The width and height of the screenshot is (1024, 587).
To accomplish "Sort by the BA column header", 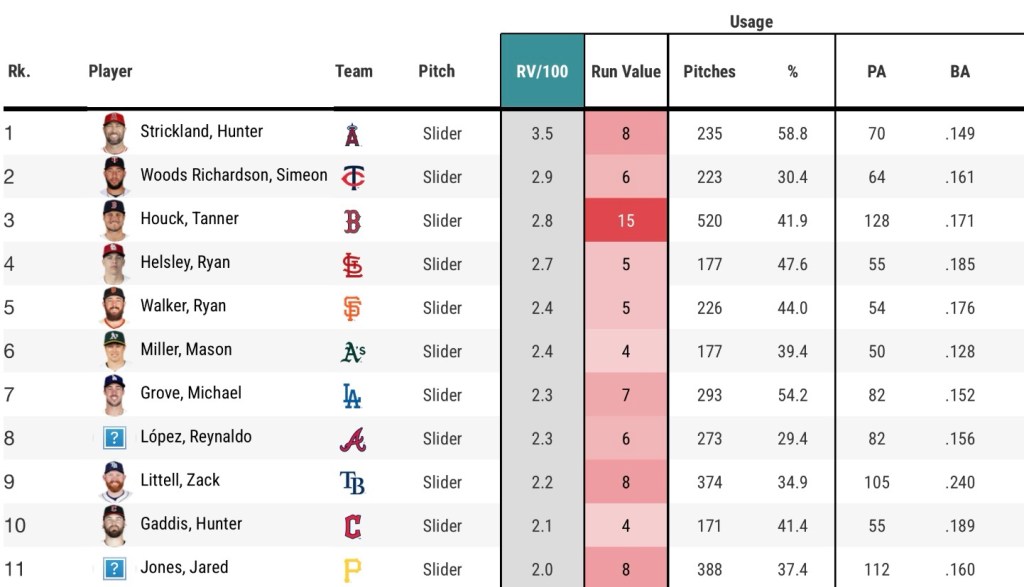I will (960, 71).
